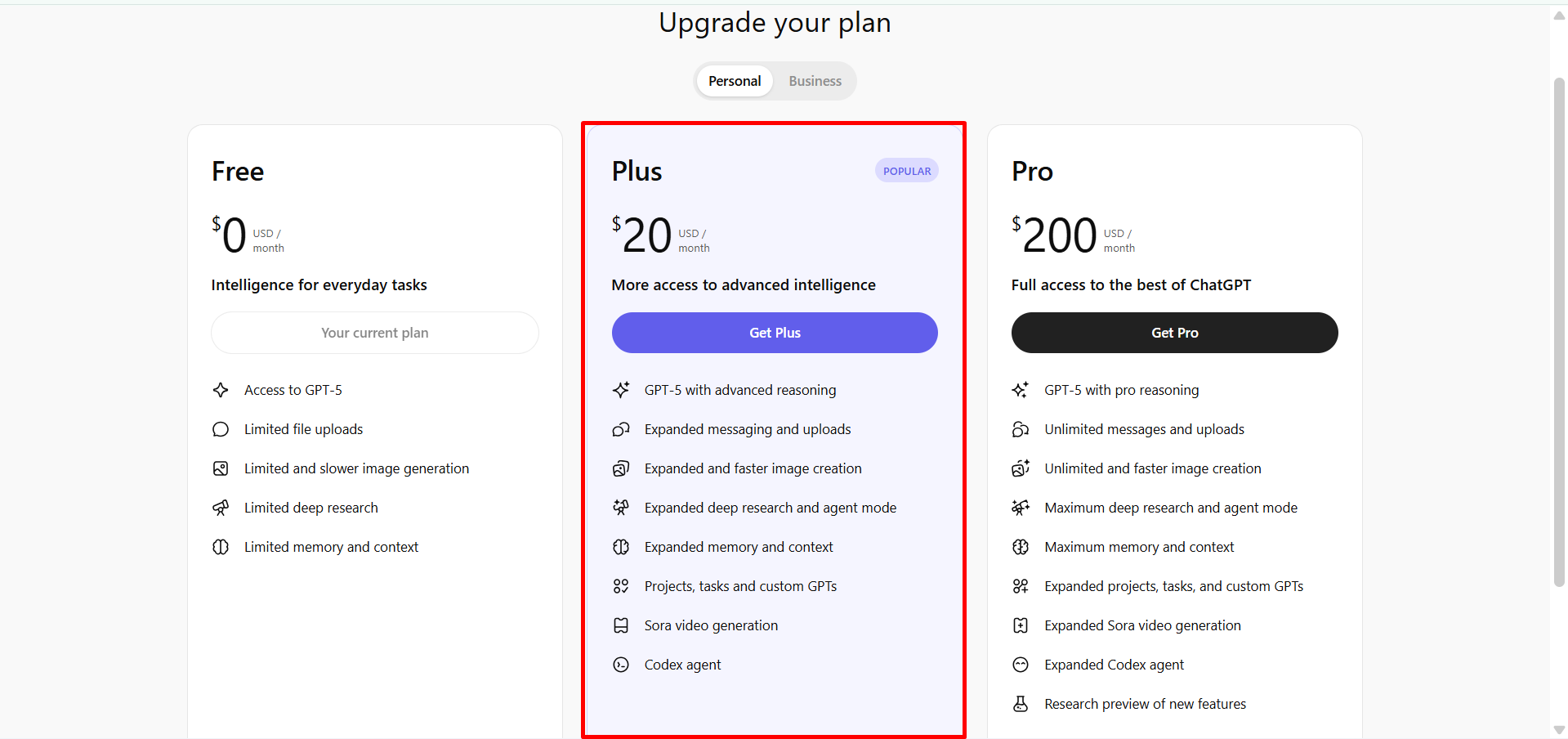The width and height of the screenshot is (1568, 739).
Task: Click the page's vertical scrollbar thumb
Action: pyautogui.click(x=1559, y=327)
